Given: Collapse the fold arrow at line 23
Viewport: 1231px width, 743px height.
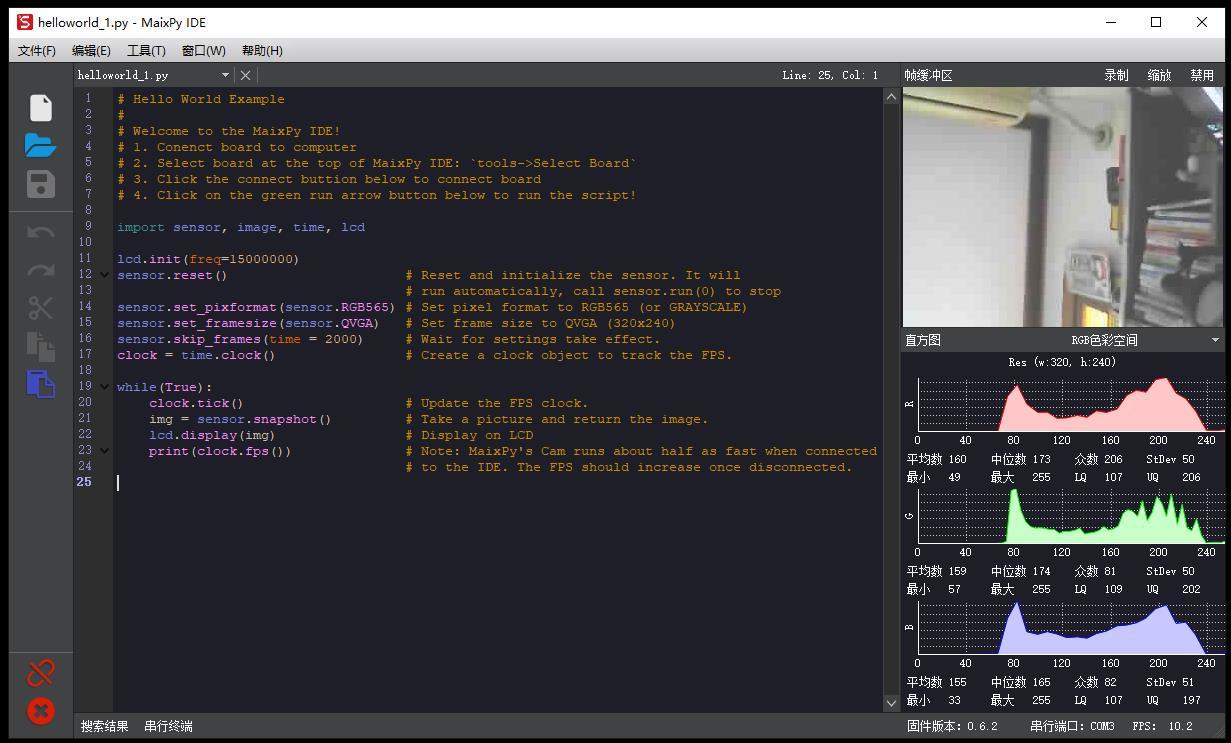Looking at the screenshot, I should (x=104, y=451).
